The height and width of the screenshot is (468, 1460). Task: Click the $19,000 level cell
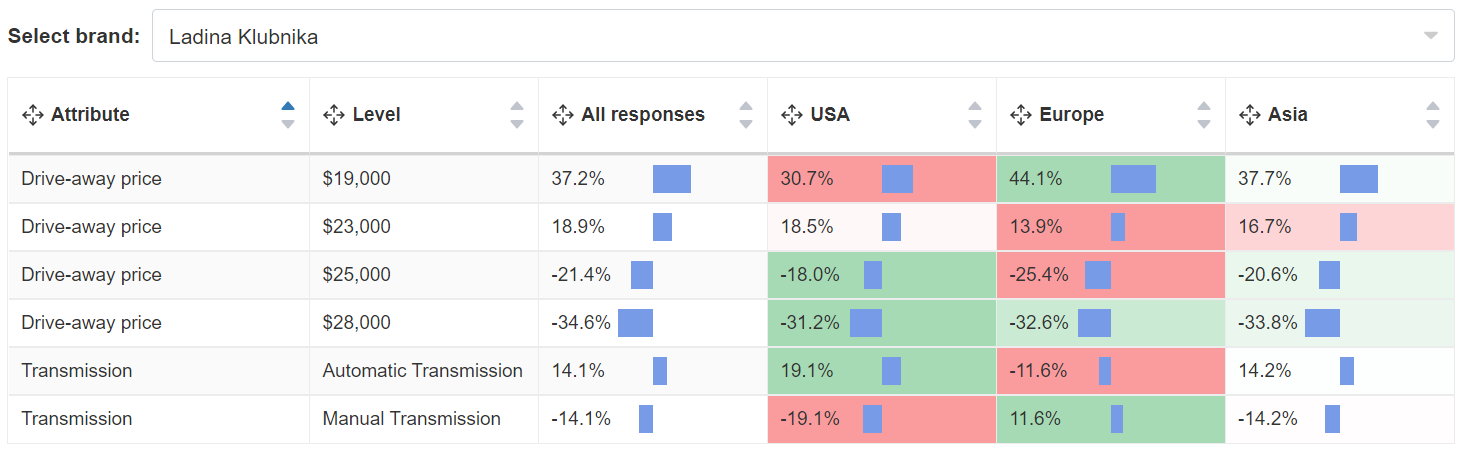tap(356, 179)
